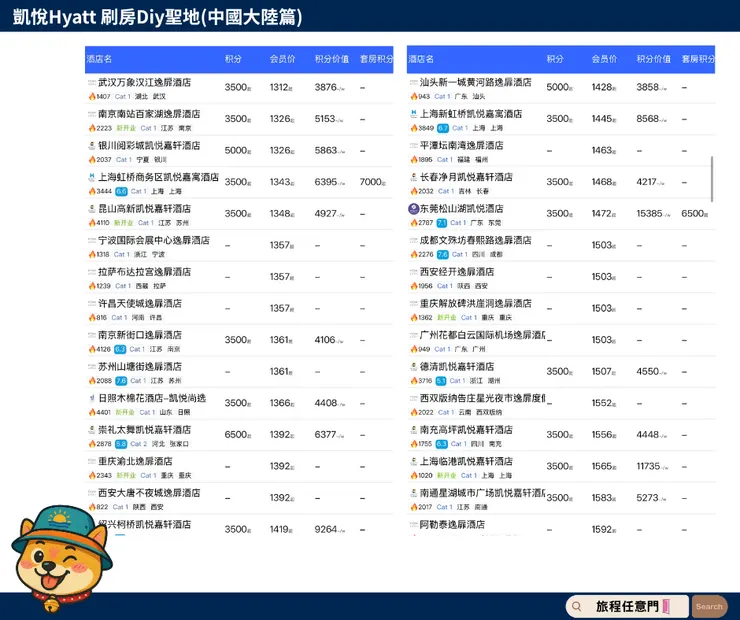Click the 15385 points value cell
Viewport: 740px width, 620px height.
pyautogui.click(x=653, y=214)
